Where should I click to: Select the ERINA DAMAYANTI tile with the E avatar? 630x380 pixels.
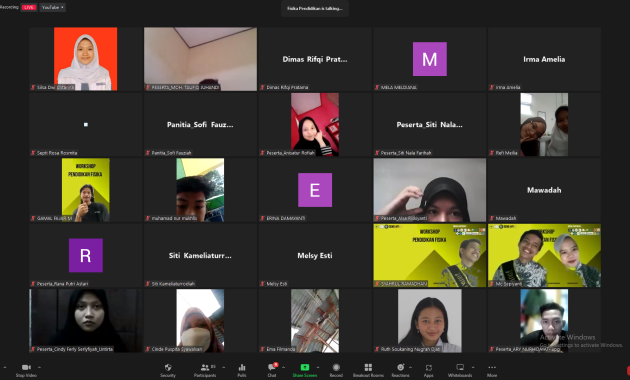click(315, 190)
